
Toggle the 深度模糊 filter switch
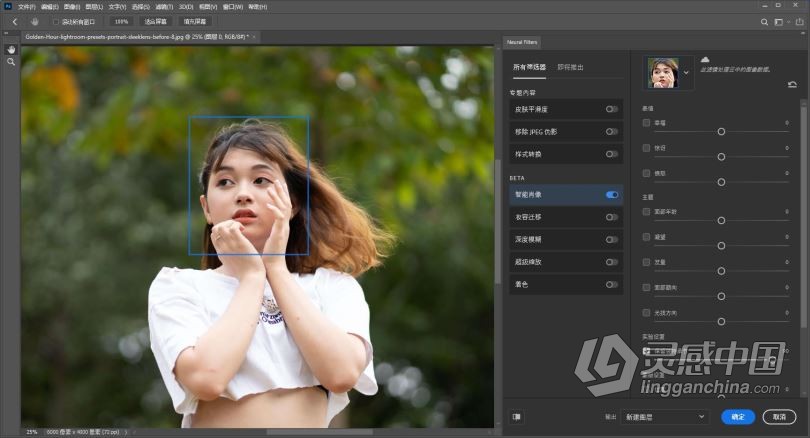(x=612, y=240)
